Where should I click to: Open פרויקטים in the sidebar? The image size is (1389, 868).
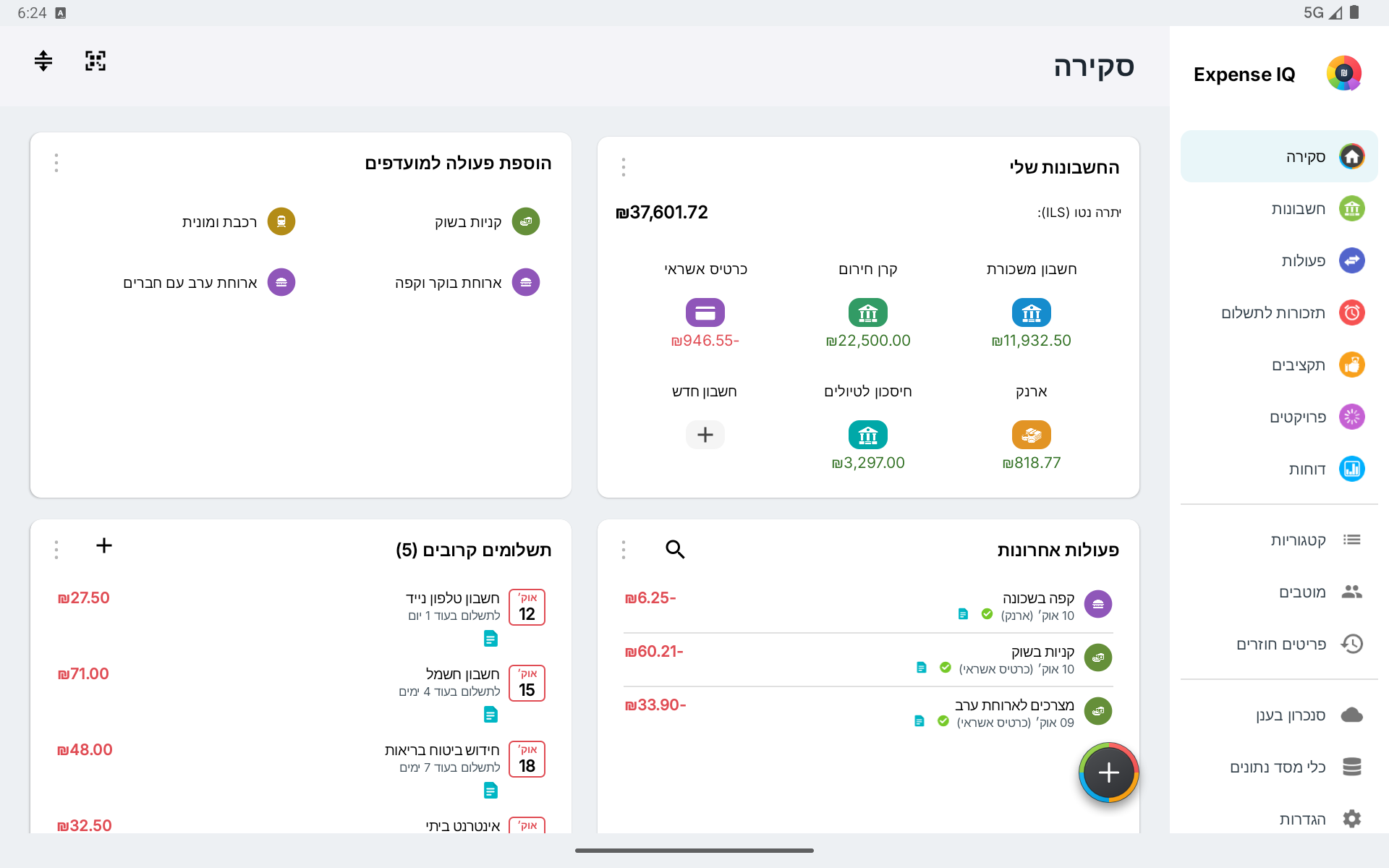[1279, 417]
